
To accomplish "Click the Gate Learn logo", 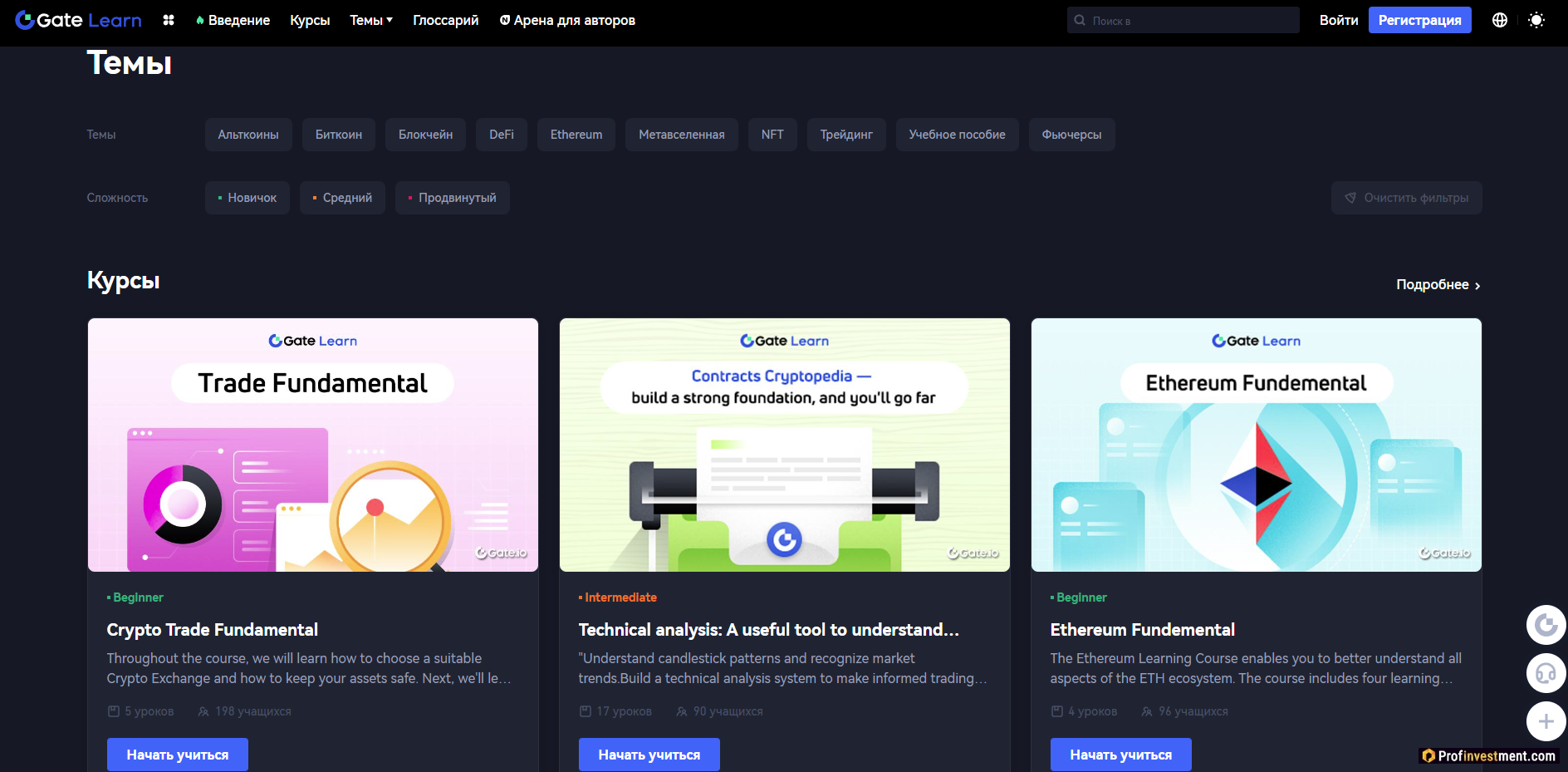I will point(78,20).
